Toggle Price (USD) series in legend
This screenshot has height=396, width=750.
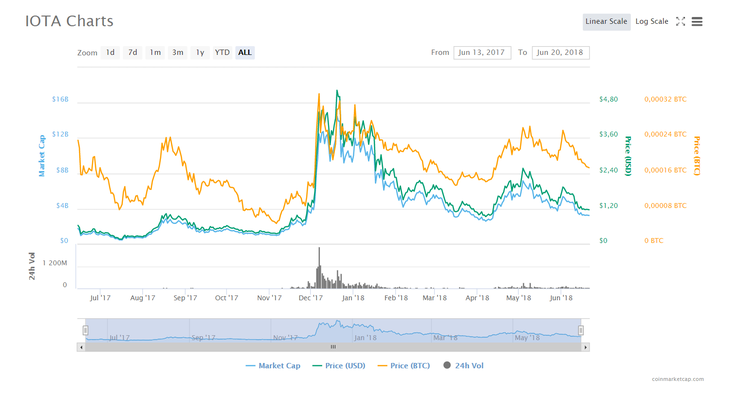(x=339, y=366)
